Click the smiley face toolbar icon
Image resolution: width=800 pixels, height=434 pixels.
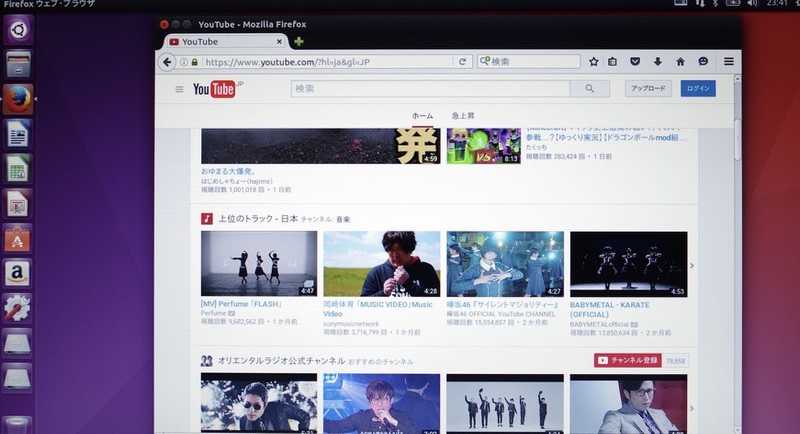(x=703, y=62)
